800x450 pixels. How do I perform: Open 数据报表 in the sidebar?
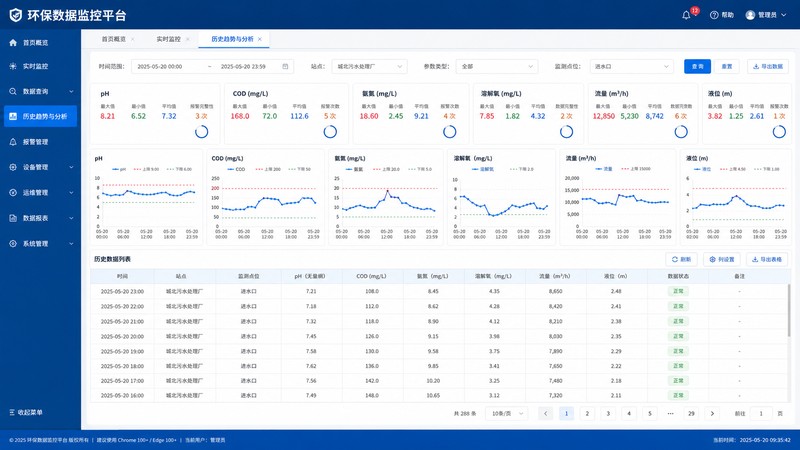click(40, 218)
